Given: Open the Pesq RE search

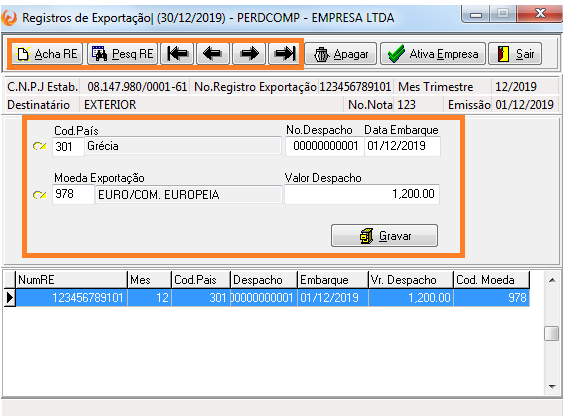Looking at the screenshot, I should click(x=122, y=54).
